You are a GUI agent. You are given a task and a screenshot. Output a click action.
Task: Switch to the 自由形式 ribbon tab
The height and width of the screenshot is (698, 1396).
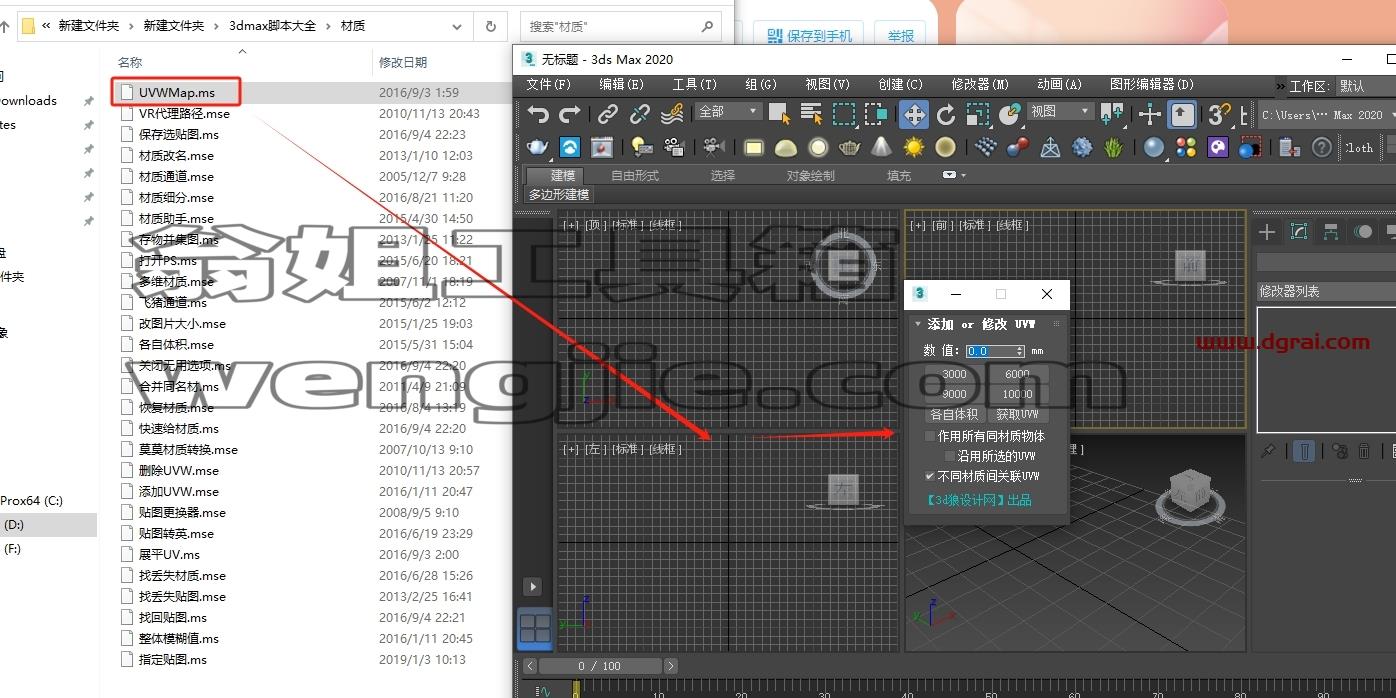(635, 176)
